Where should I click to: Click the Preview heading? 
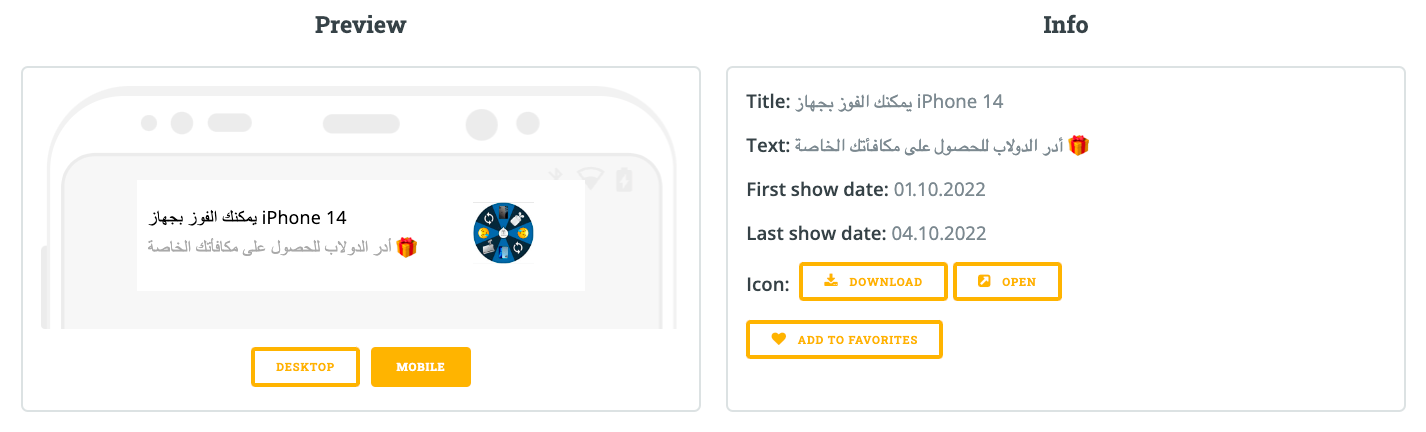[x=360, y=25]
